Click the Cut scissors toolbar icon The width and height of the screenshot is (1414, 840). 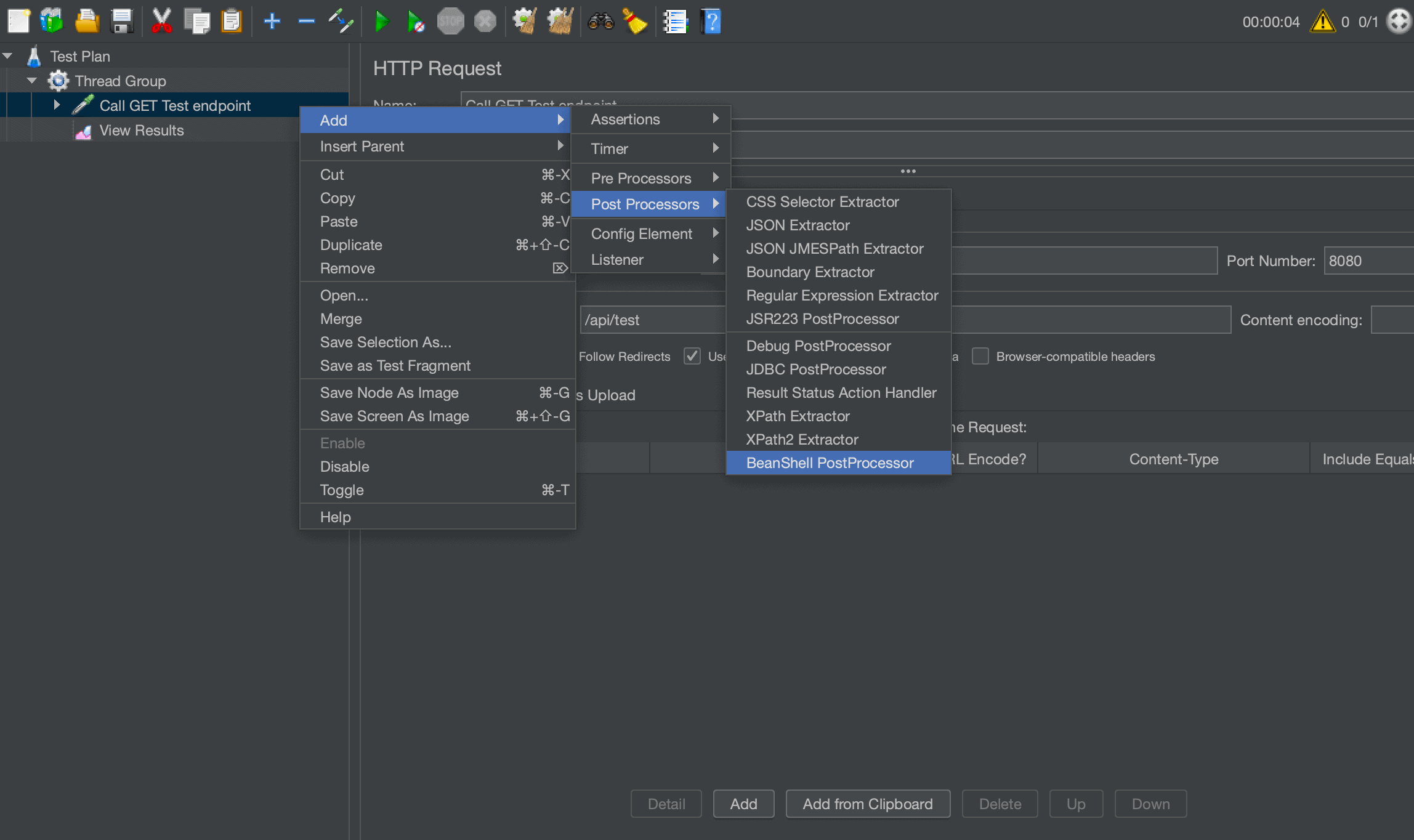tap(161, 22)
